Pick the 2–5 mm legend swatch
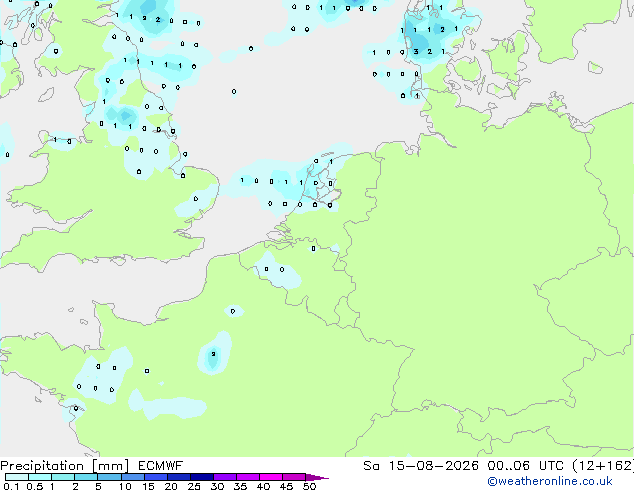This screenshot has width=634, height=490. (86, 477)
